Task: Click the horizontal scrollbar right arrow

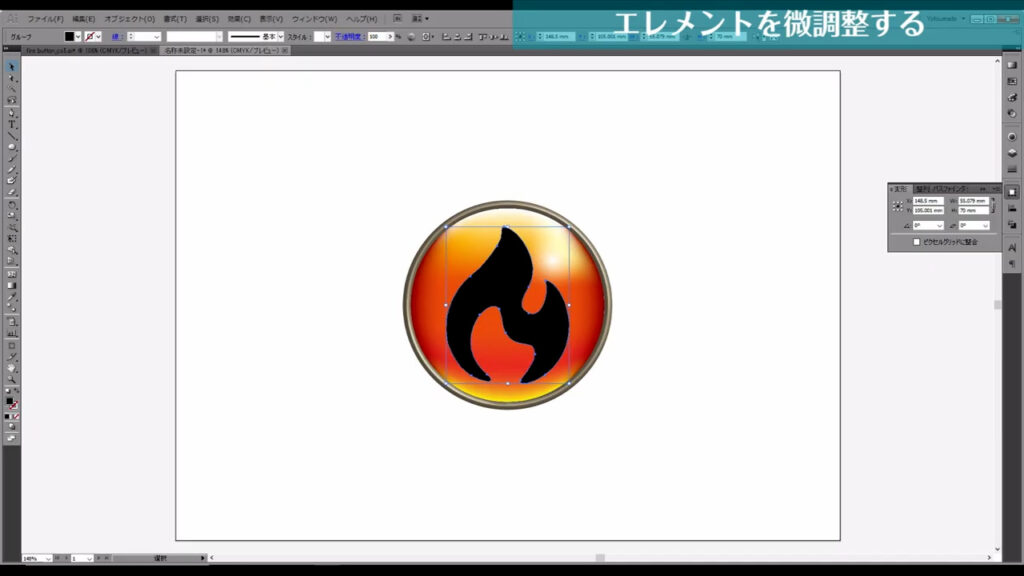Action: click(989, 558)
